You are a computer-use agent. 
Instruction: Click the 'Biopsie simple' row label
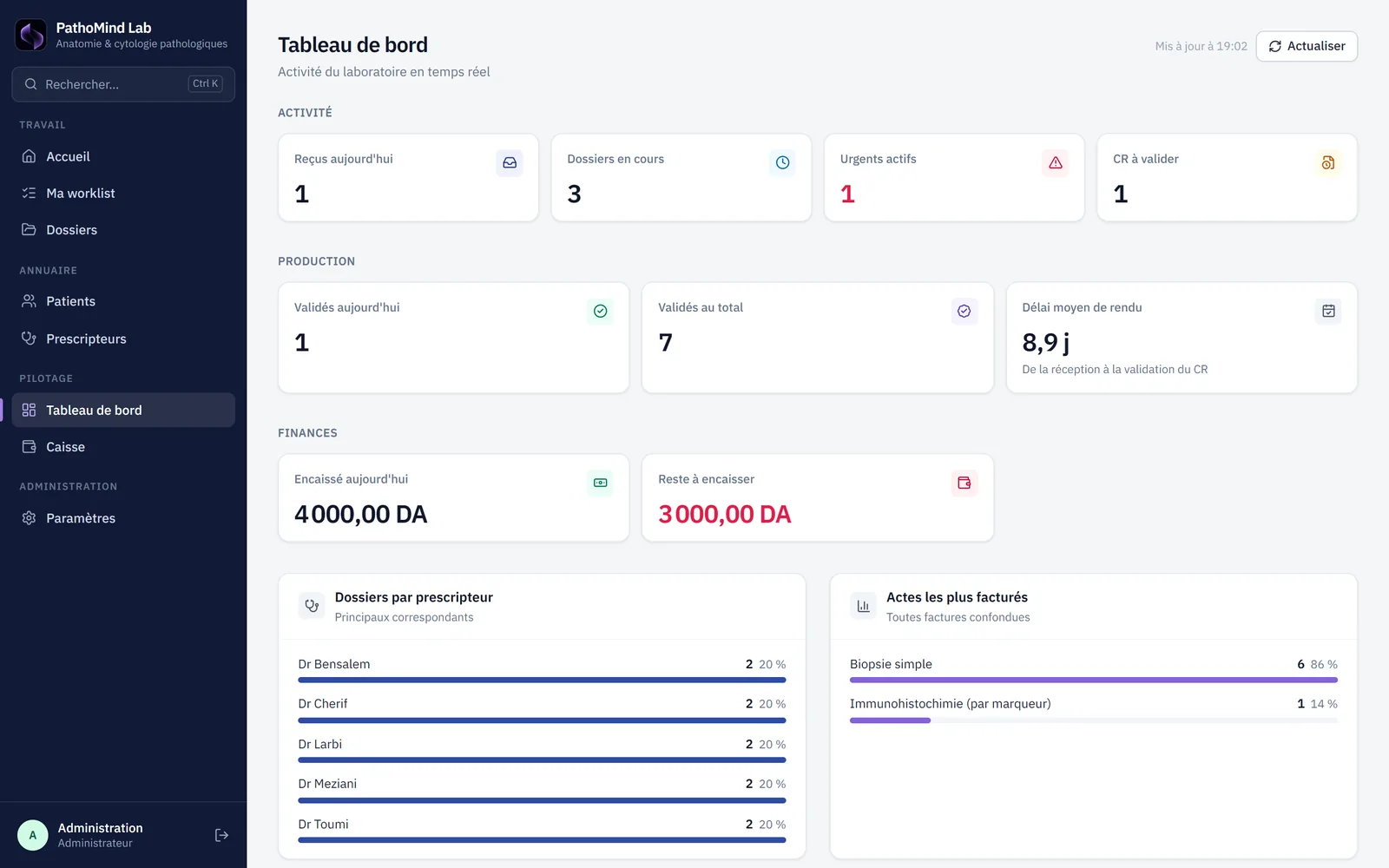point(891,664)
